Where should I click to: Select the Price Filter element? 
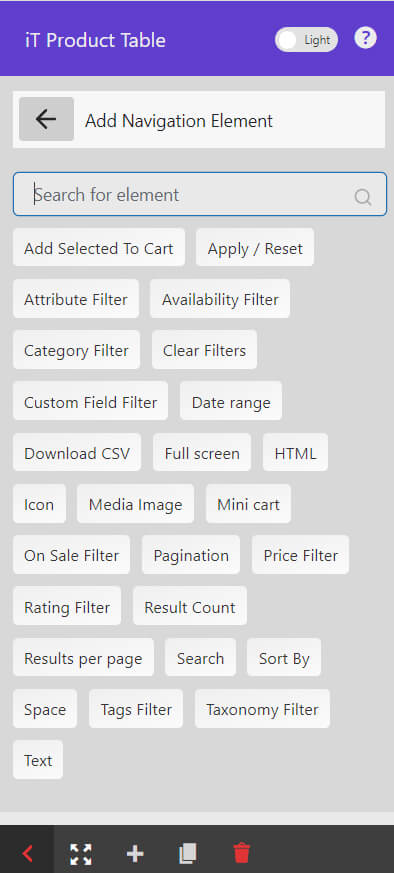pyautogui.click(x=301, y=555)
